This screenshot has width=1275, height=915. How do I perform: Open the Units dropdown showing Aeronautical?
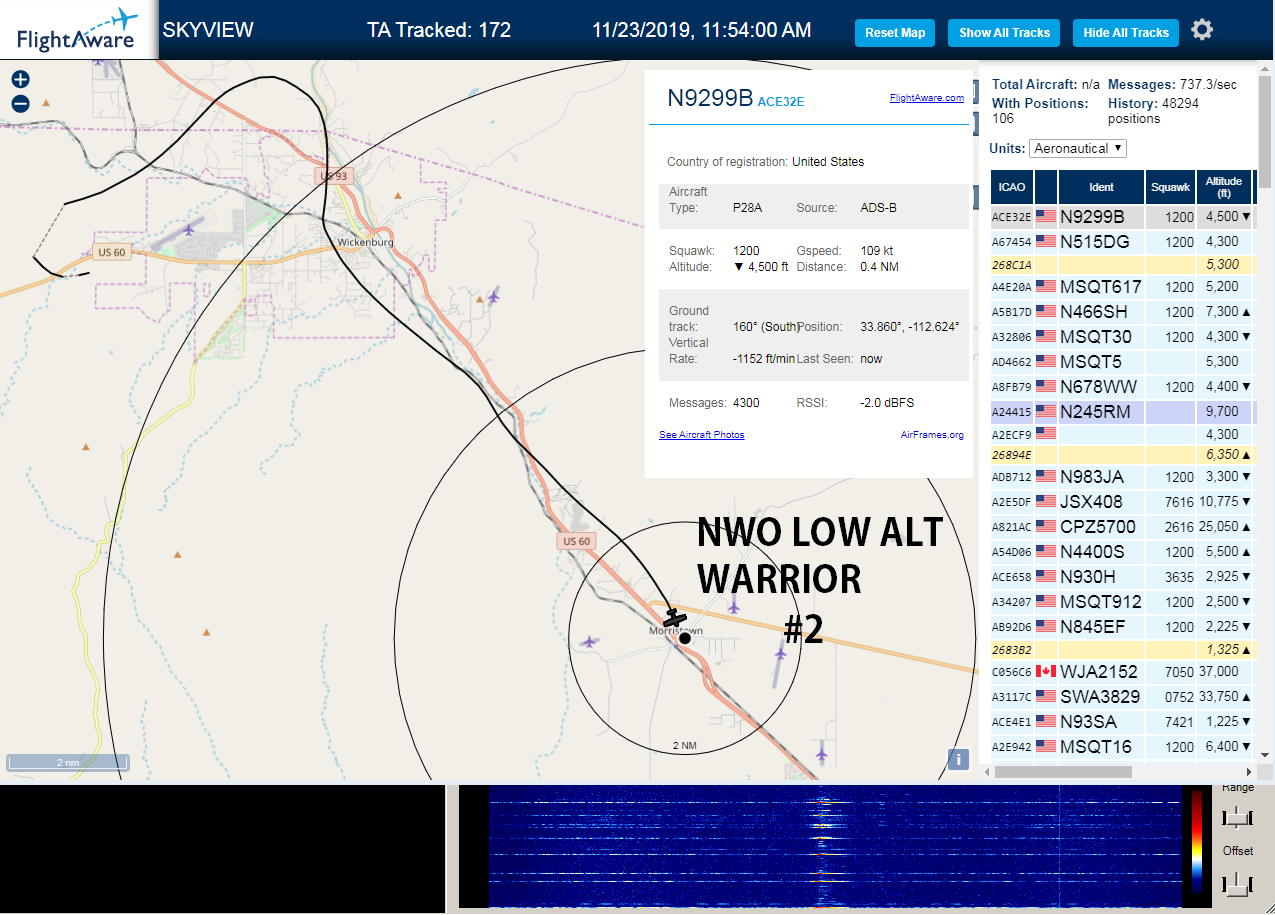pyautogui.click(x=1078, y=148)
